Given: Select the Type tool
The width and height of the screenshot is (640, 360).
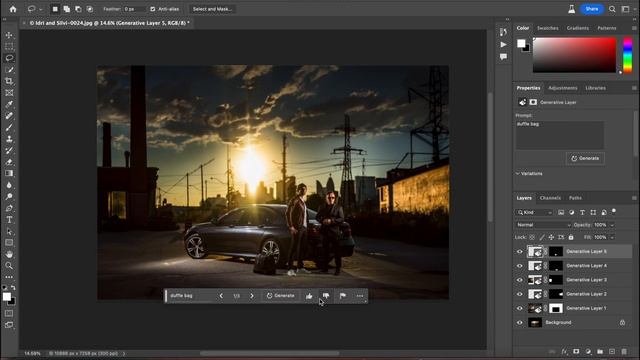Looking at the screenshot, I should (9, 220).
